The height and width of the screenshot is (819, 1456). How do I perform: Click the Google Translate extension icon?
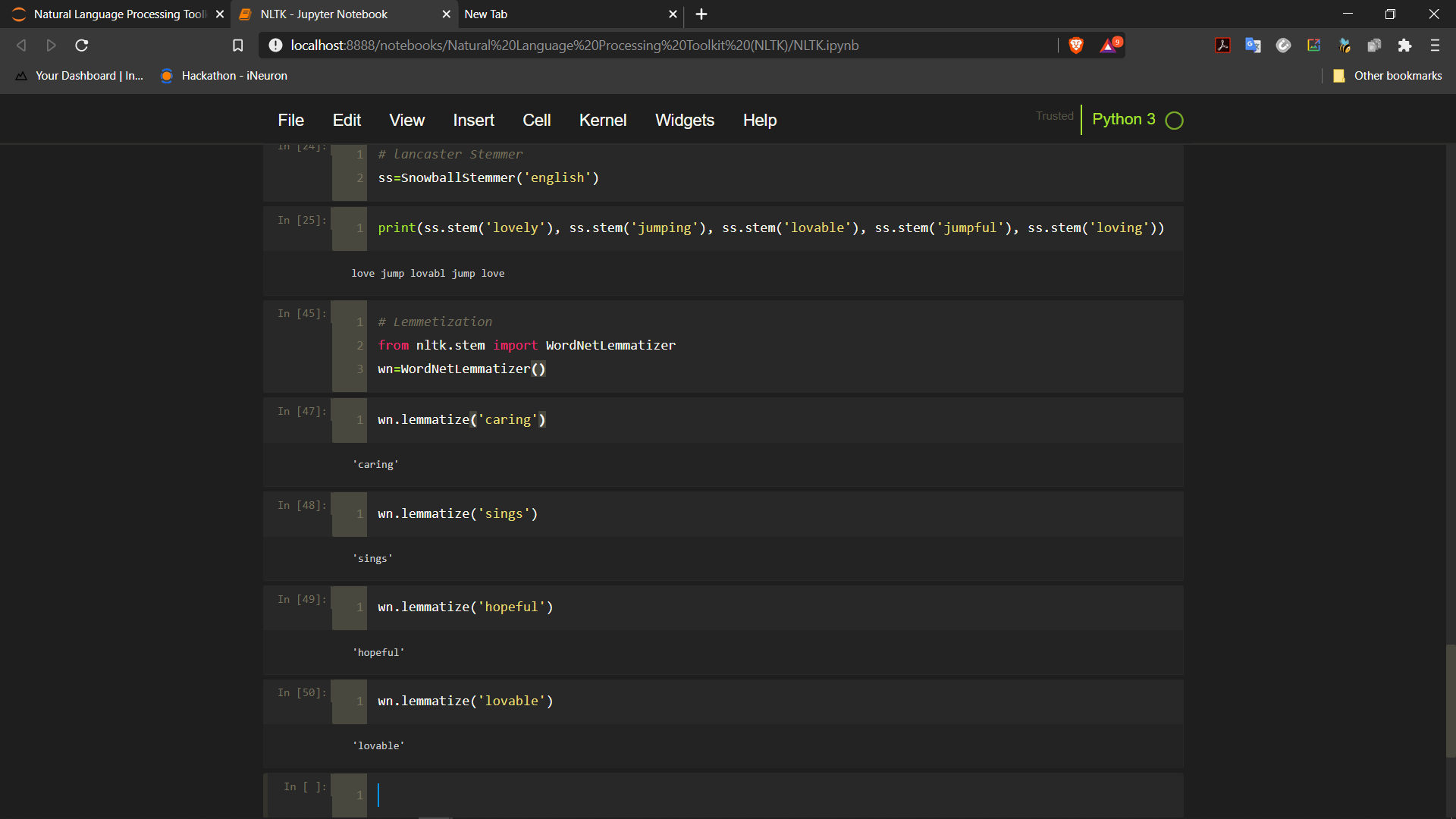pos(1253,45)
